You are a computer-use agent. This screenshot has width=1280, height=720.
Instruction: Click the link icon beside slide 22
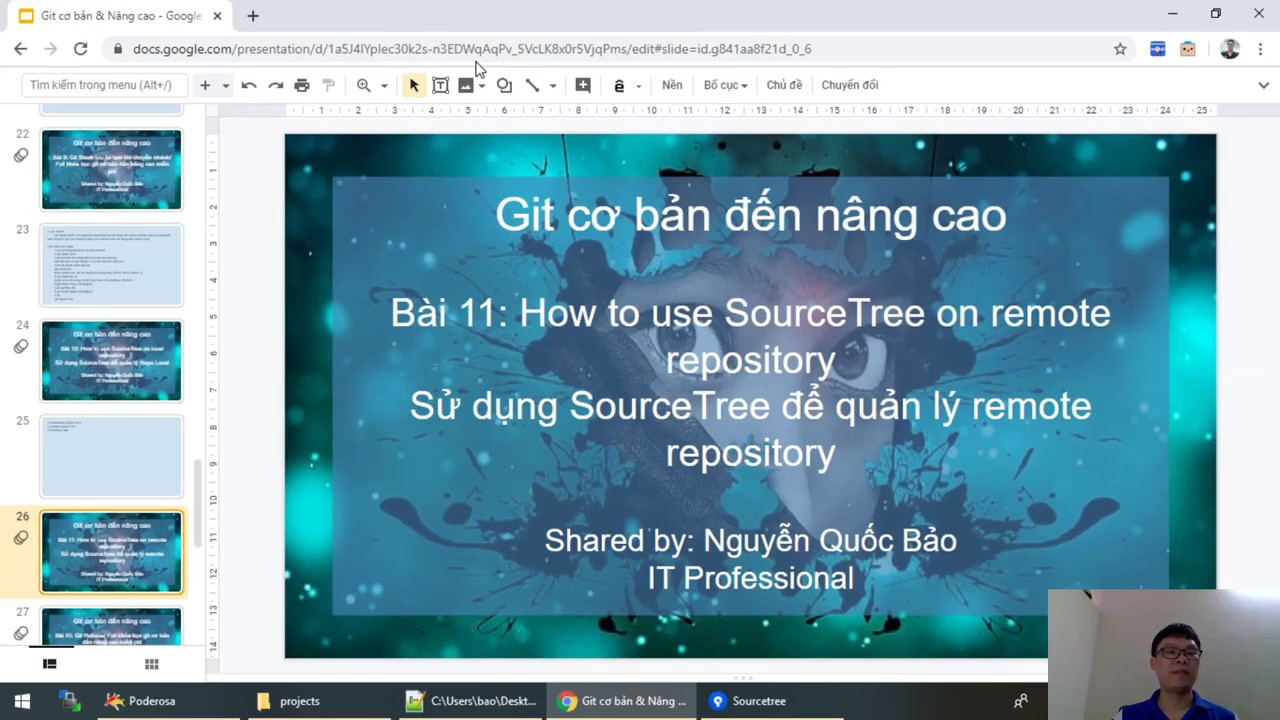(21, 155)
